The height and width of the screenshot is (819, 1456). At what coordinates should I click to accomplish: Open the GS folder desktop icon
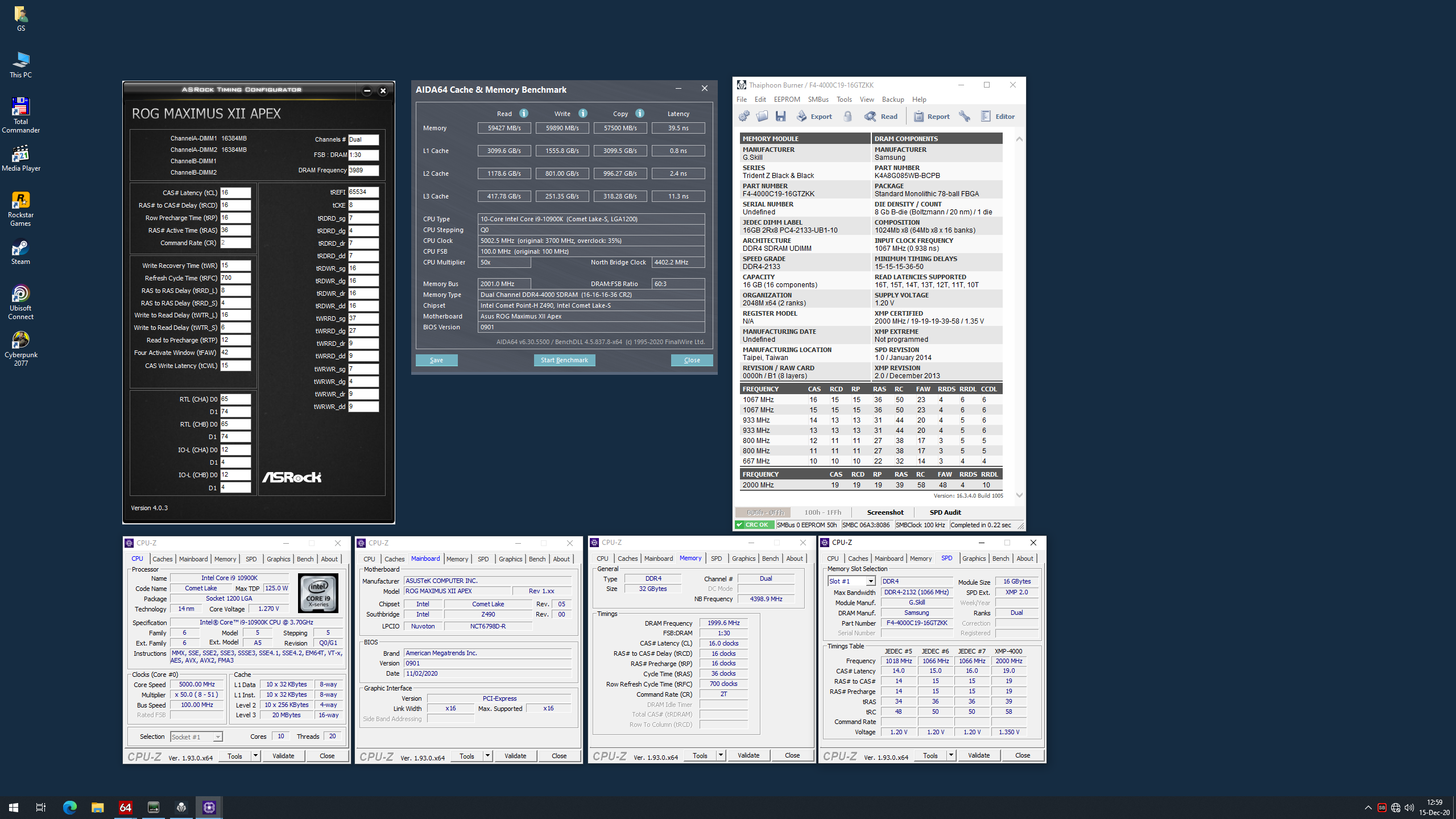(20, 18)
